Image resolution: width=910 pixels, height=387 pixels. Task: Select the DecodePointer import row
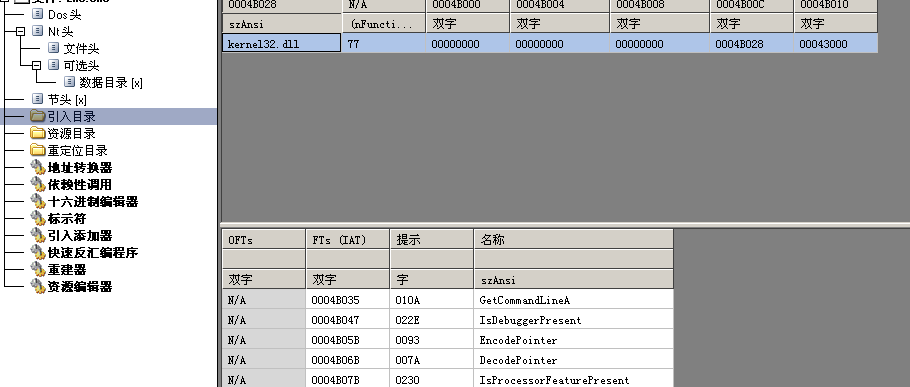coord(447,360)
